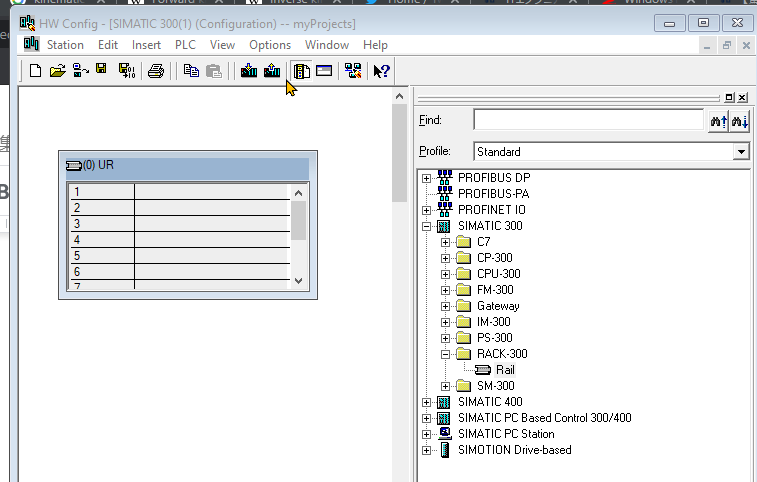Click search downward binoculars icon
Screen dimensions: 757x482
pyautogui.click(x=740, y=121)
